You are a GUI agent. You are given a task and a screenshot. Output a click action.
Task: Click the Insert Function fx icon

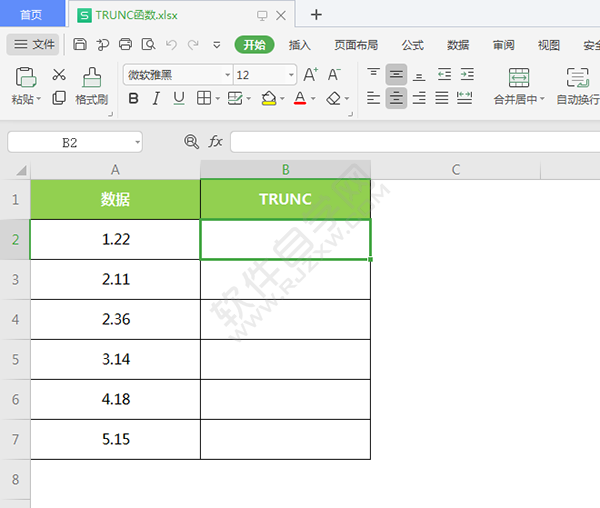pos(215,142)
